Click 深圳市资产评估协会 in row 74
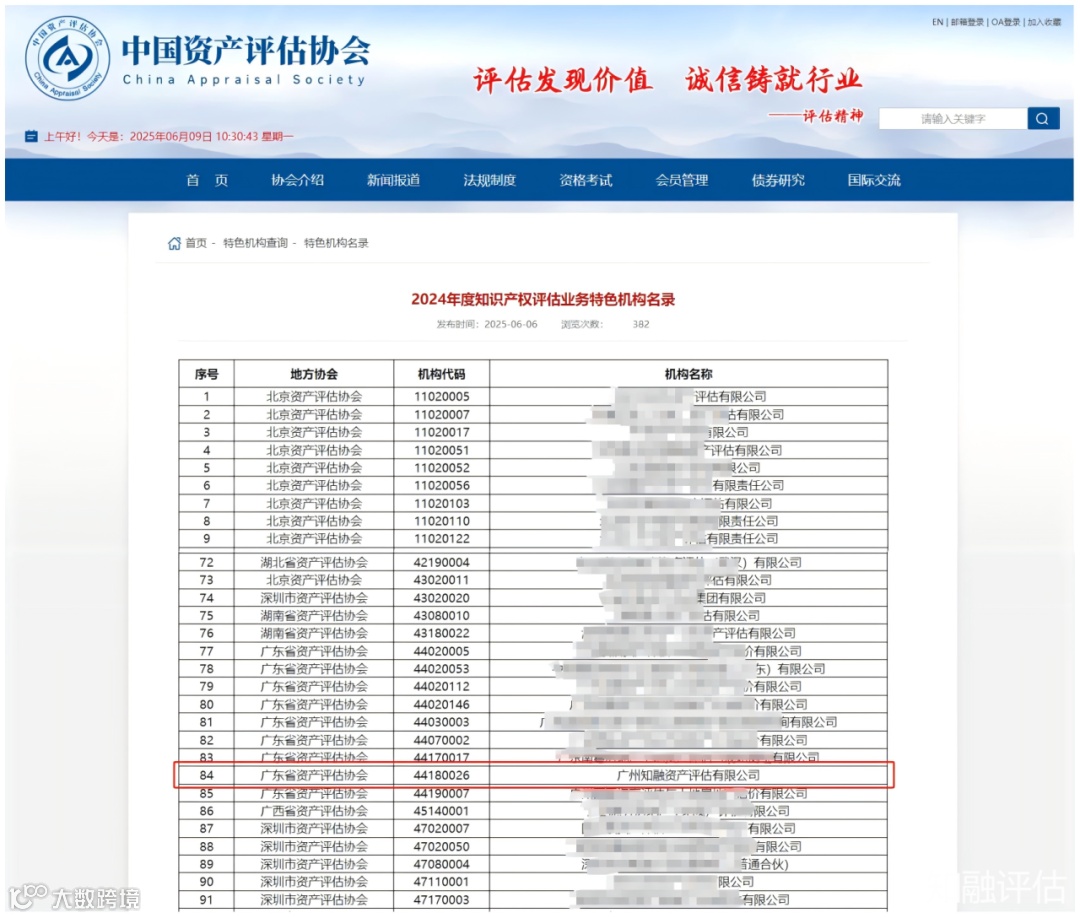1080x918 pixels. coord(314,598)
